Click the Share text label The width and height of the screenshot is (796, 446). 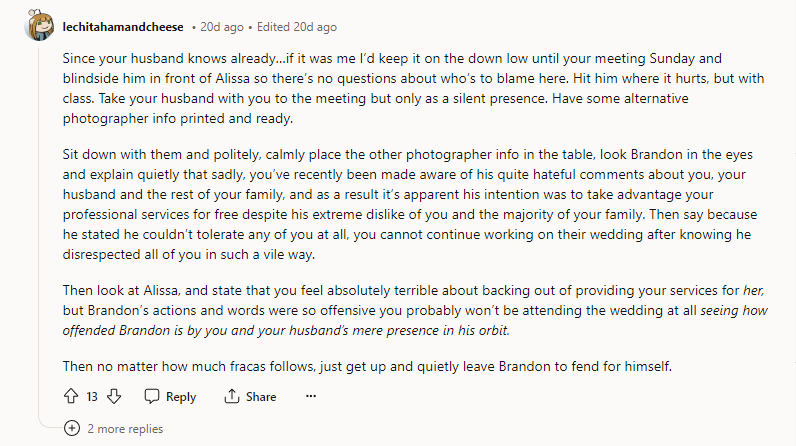[x=261, y=397]
